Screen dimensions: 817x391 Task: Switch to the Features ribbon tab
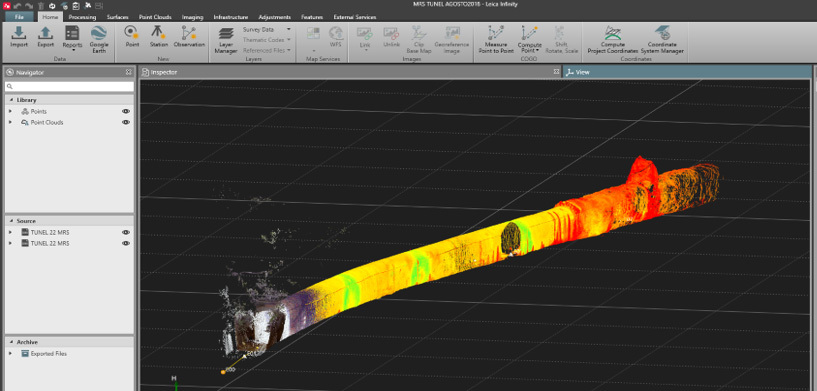[x=312, y=17]
